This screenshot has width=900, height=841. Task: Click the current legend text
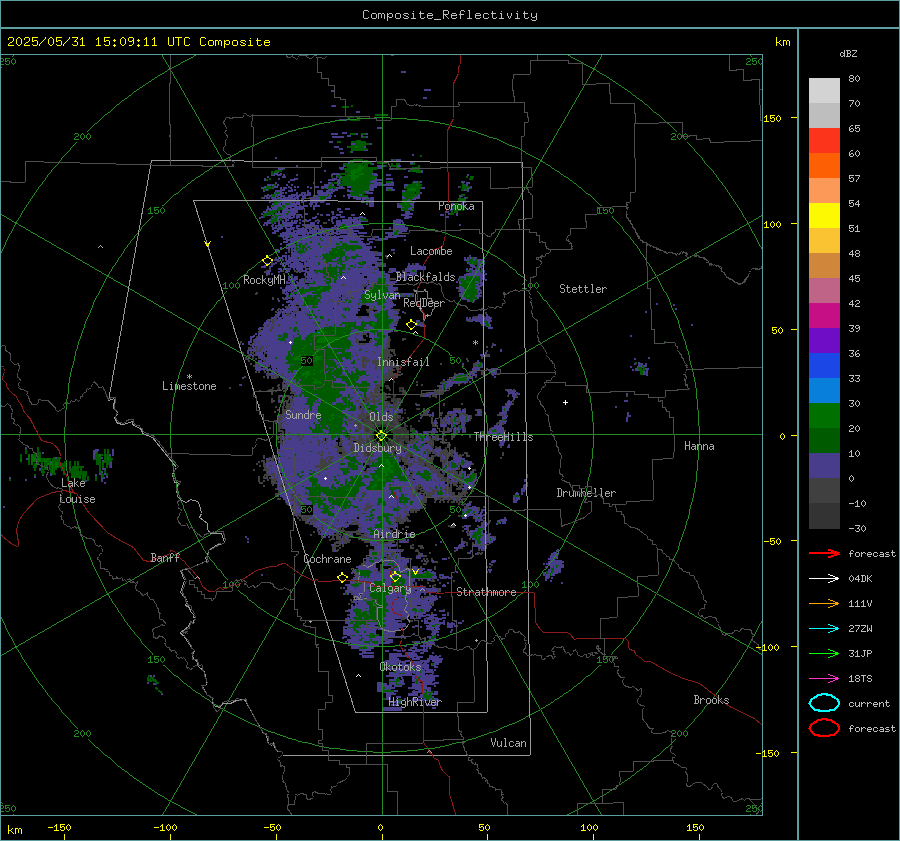(x=869, y=704)
